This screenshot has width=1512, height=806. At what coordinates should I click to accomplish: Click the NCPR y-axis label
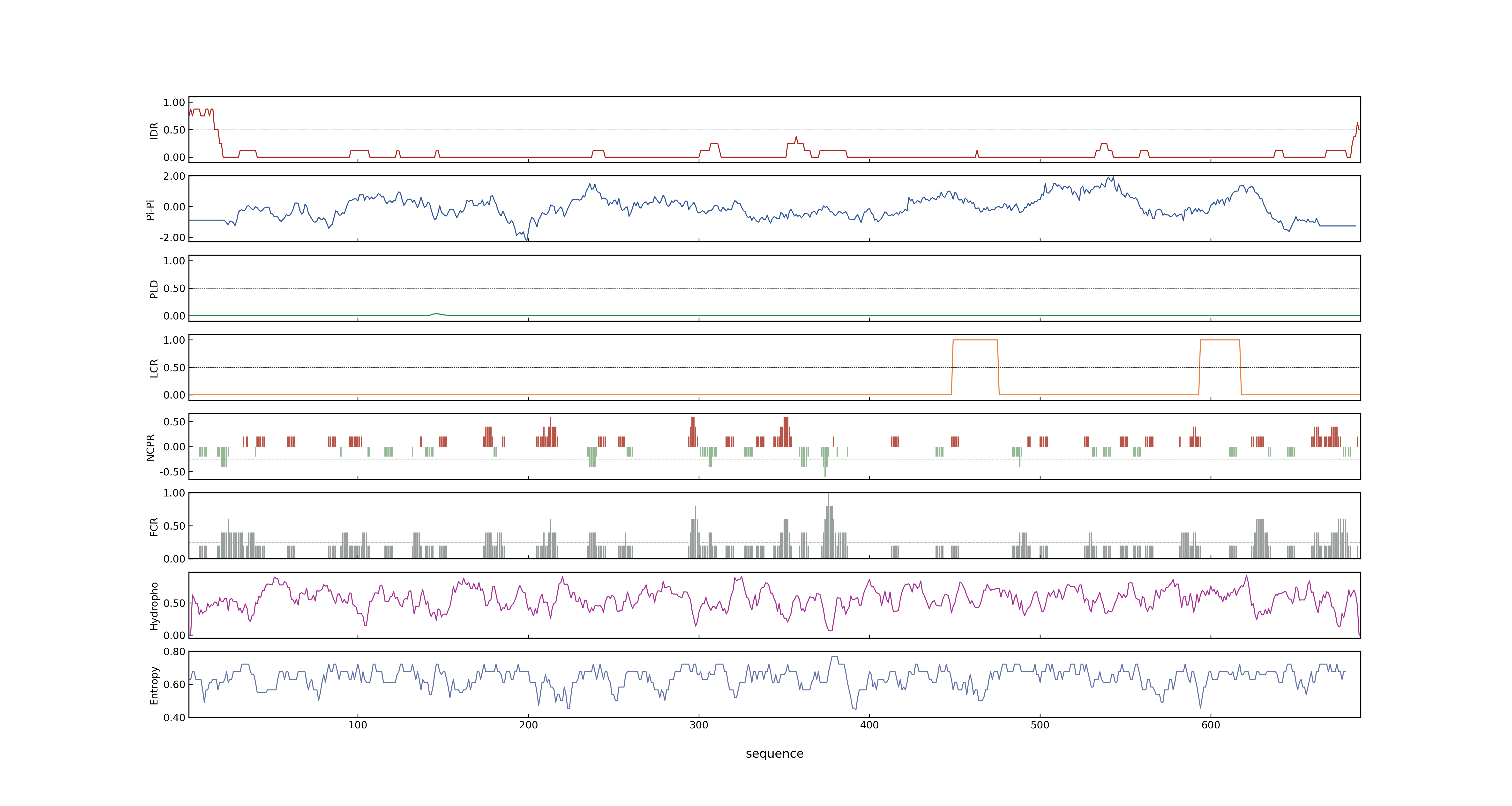(x=150, y=448)
